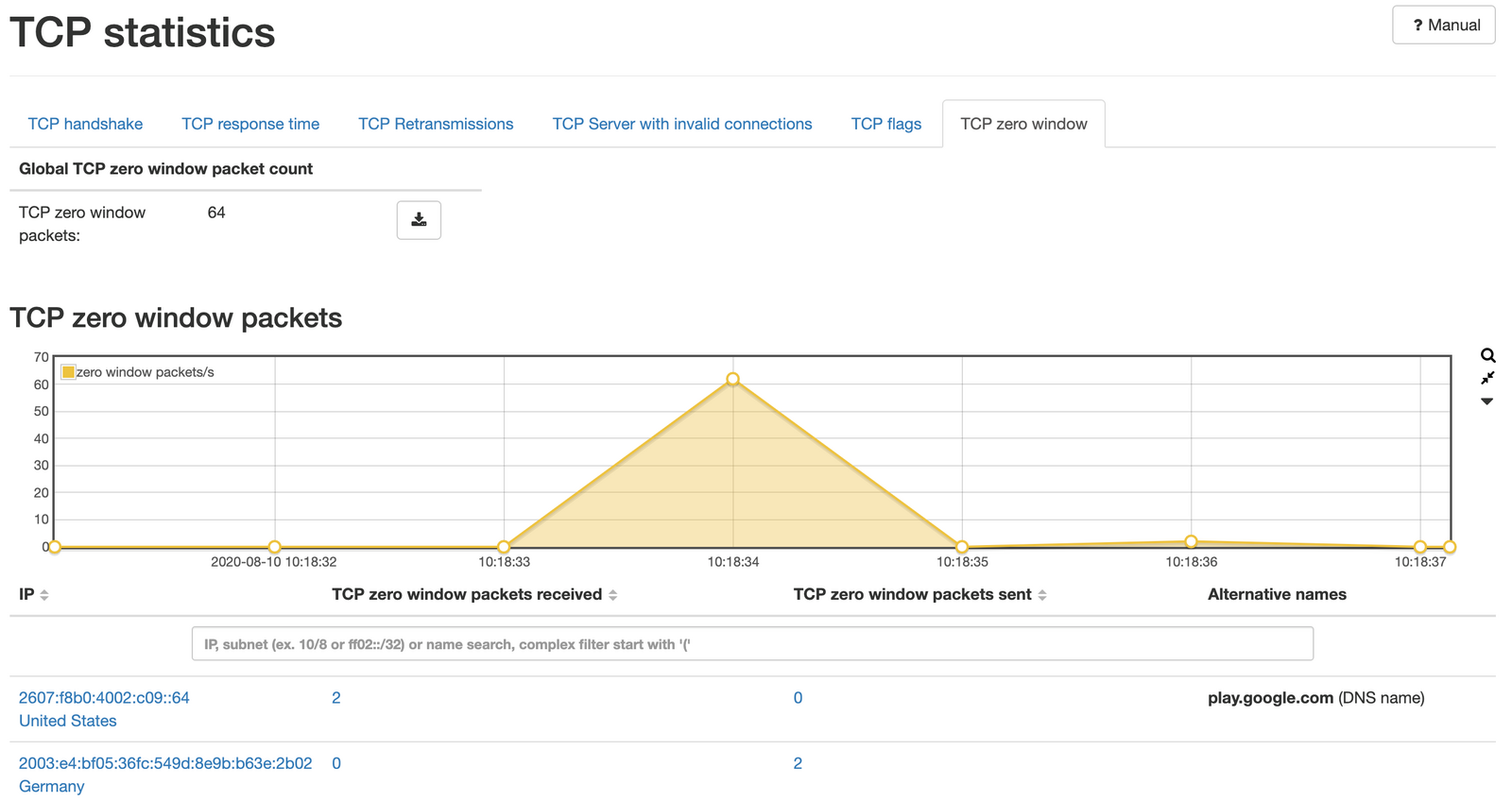Open the chart options caret dropdown
Viewport: 1512px width, 801px height.
pos(1486,401)
